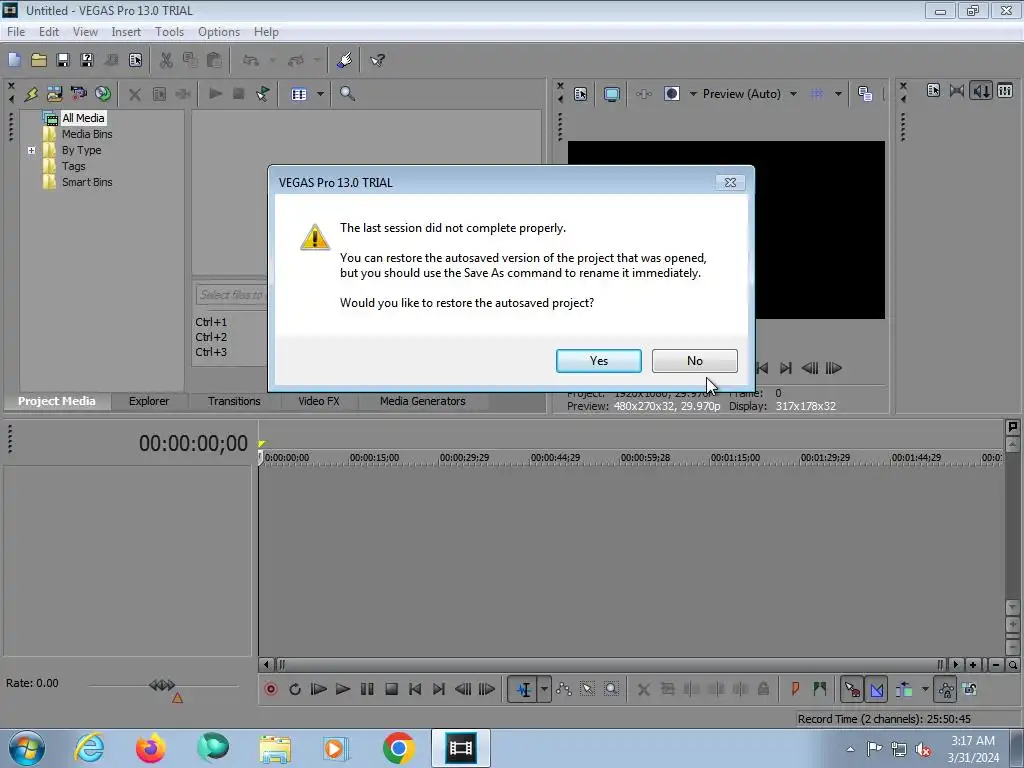1024x768 pixels.
Task: Switch to the Transitions tab
Action: 234,401
